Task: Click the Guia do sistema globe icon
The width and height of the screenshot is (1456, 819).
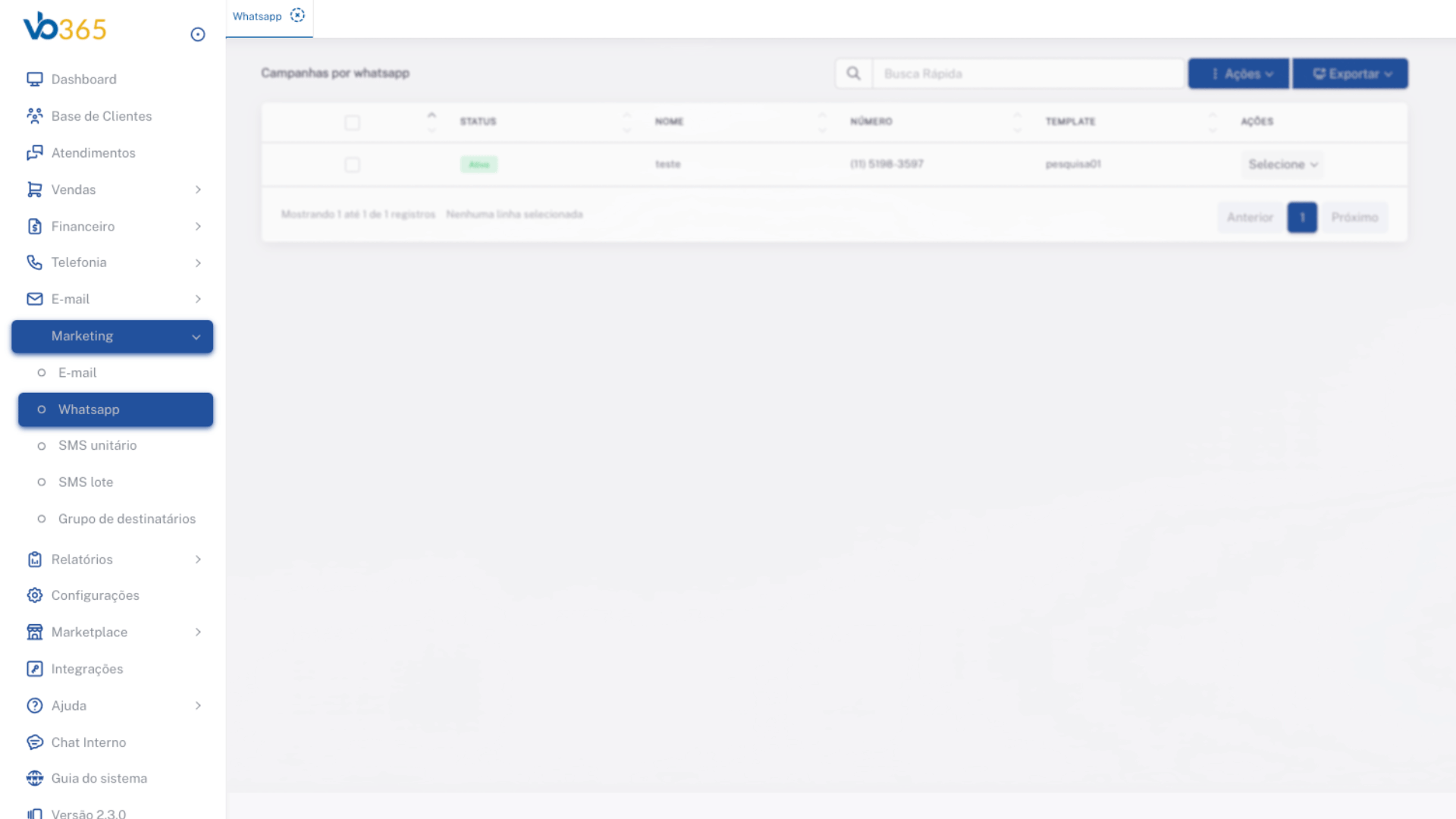Action: pyautogui.click(x=35, y=778)
